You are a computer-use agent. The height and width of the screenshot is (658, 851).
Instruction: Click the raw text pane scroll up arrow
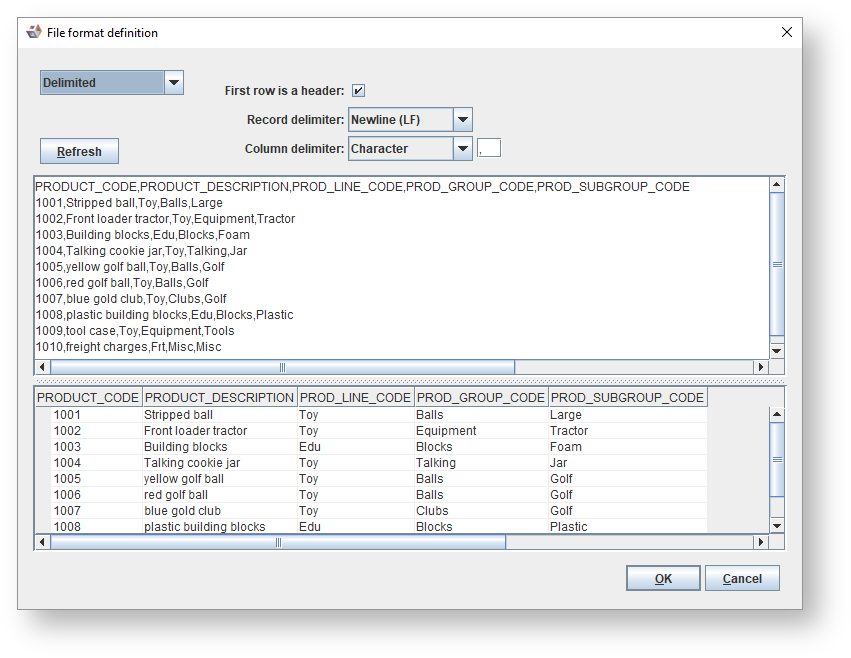coord(777,185)
